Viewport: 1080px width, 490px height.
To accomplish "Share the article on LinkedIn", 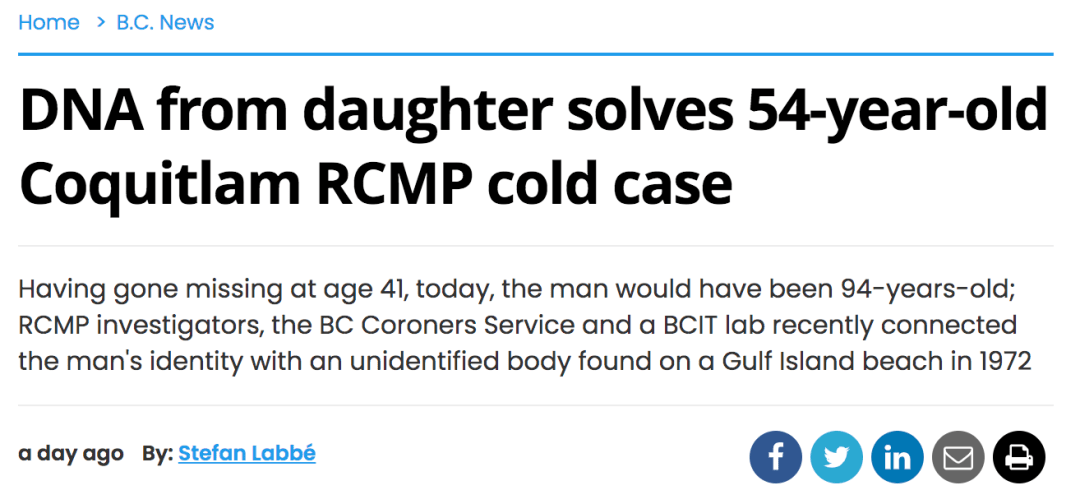I will [897, 458].
